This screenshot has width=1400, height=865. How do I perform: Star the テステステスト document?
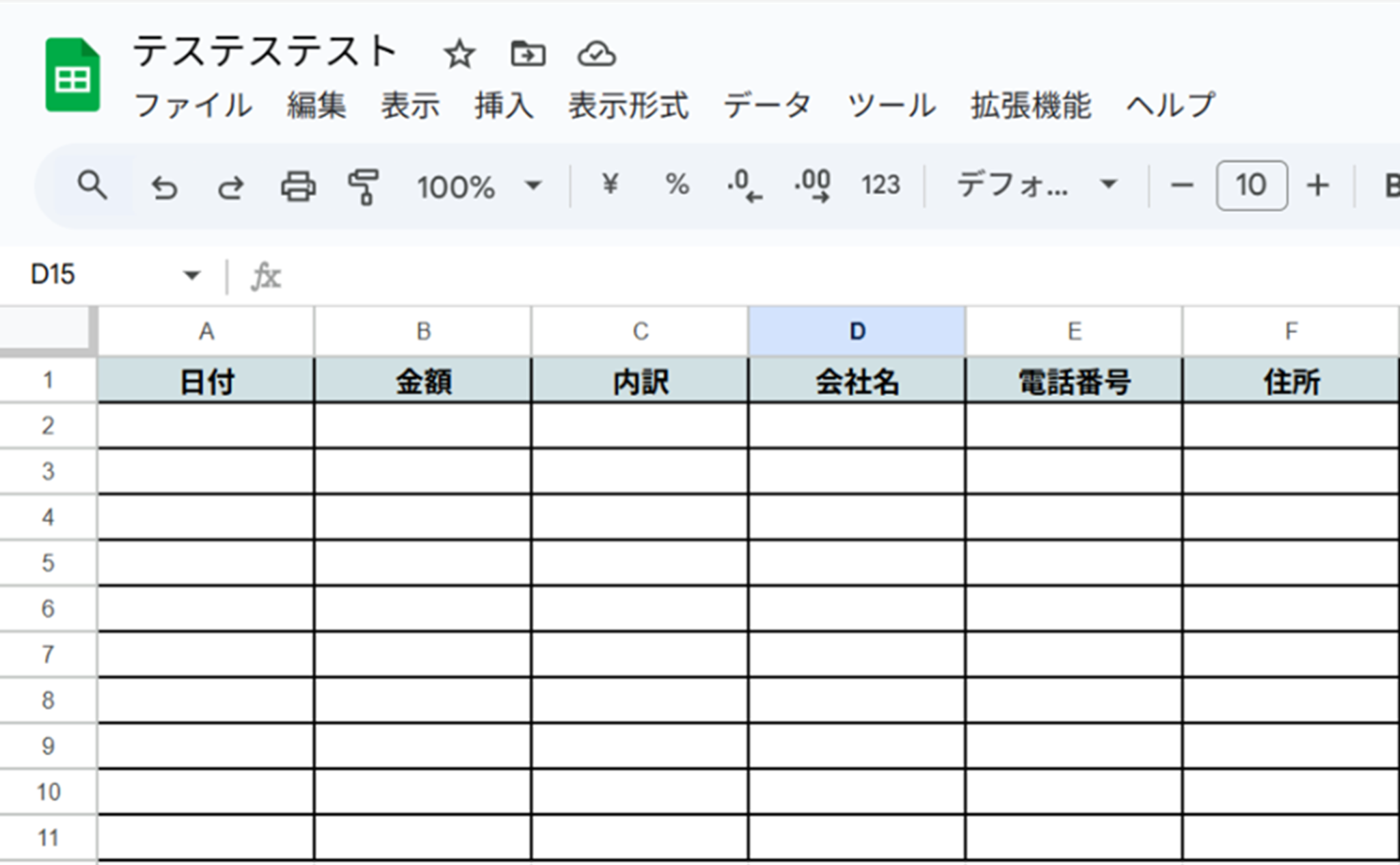[459, 55]
